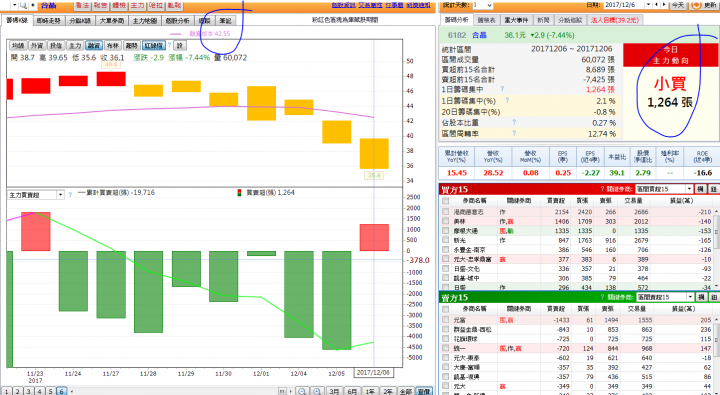Open dropdown arrow left of magnifier icon
720x395 pixels.
click(x=15, y=5)
